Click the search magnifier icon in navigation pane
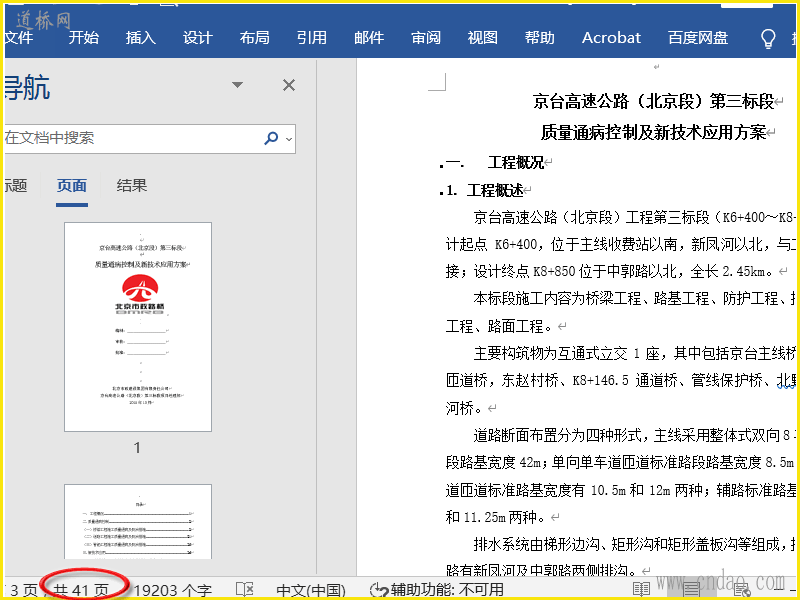 pos(271,138)
